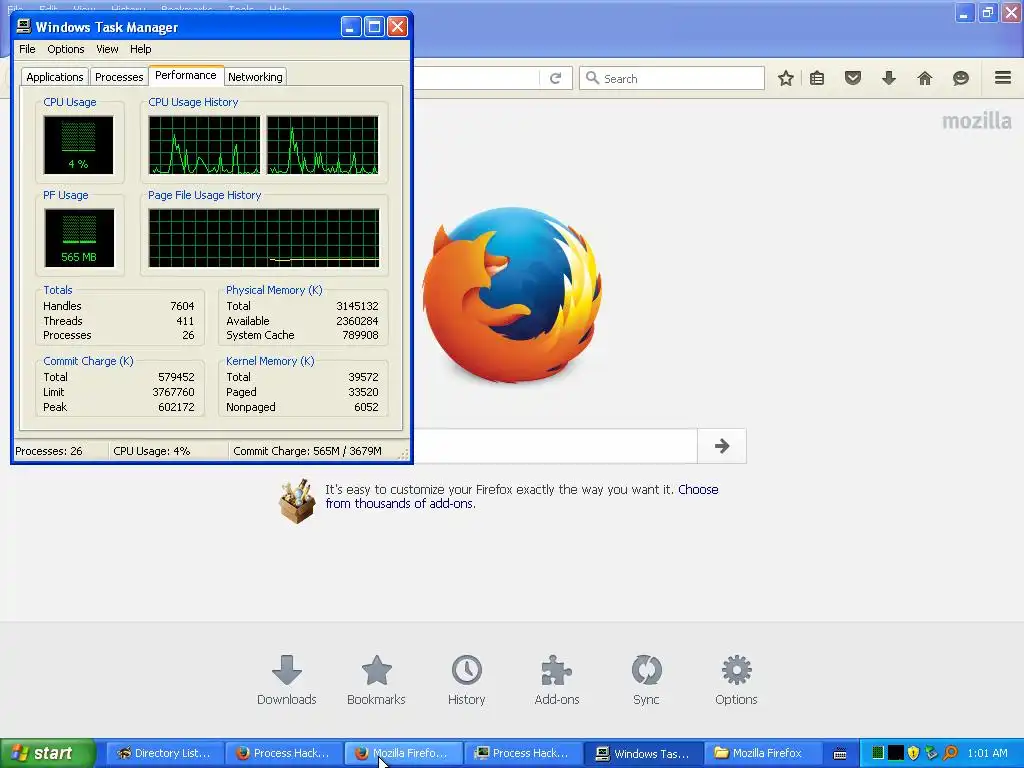Image resolution: width=1024 pixels, height=768 pixels.
Task: Switch to the Applications tab
Action: pos(55,77)
